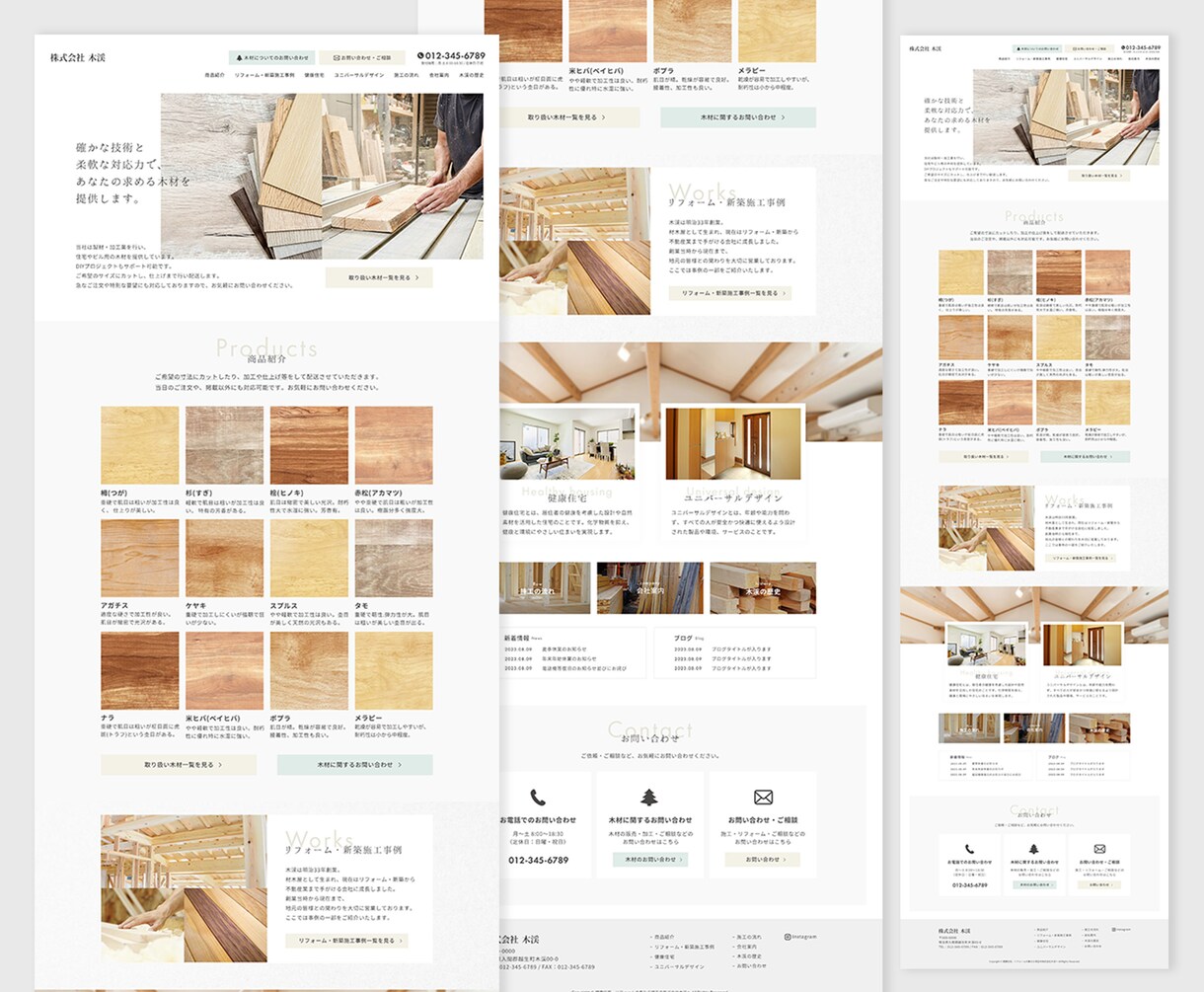Click the hero woodworking photo on the right page

(x=1066, y=116)
